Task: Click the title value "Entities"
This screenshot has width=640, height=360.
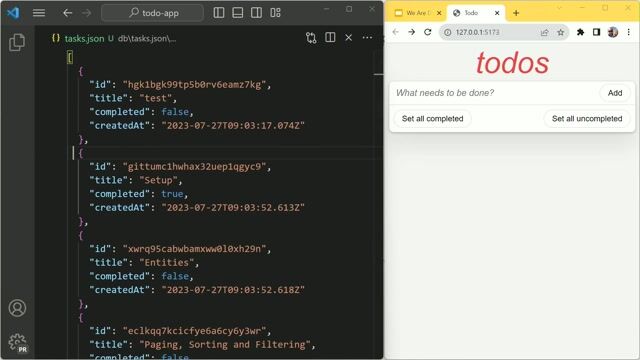Action: point(167,262)
